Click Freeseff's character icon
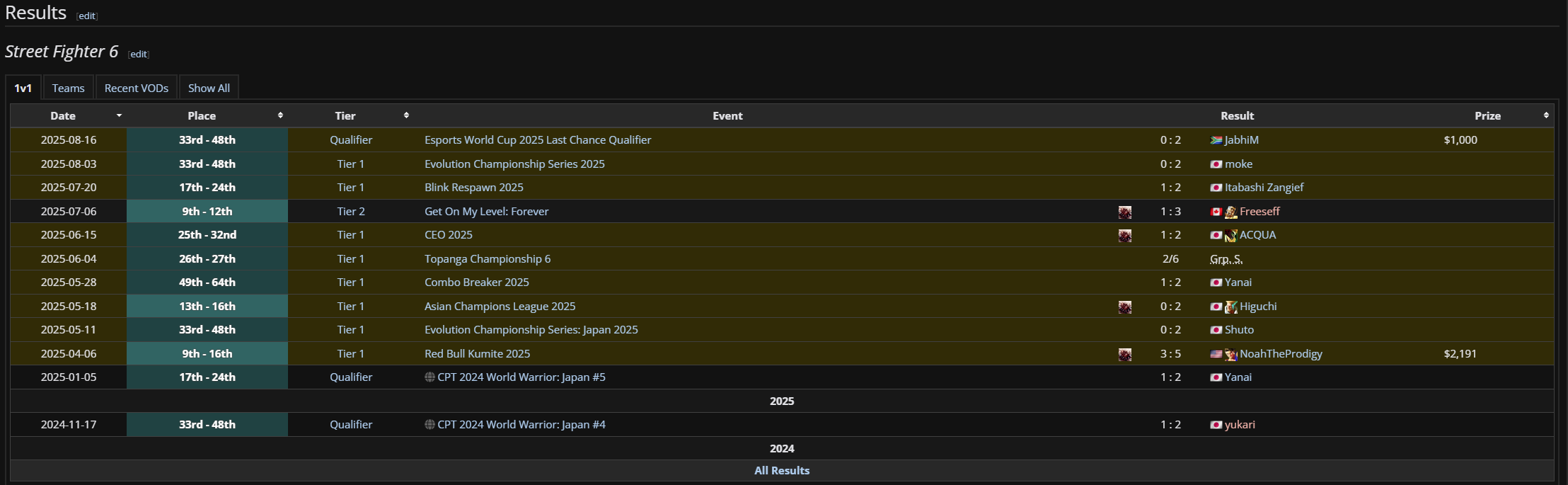This screenshot has width=1568, height=485. 1231,212
